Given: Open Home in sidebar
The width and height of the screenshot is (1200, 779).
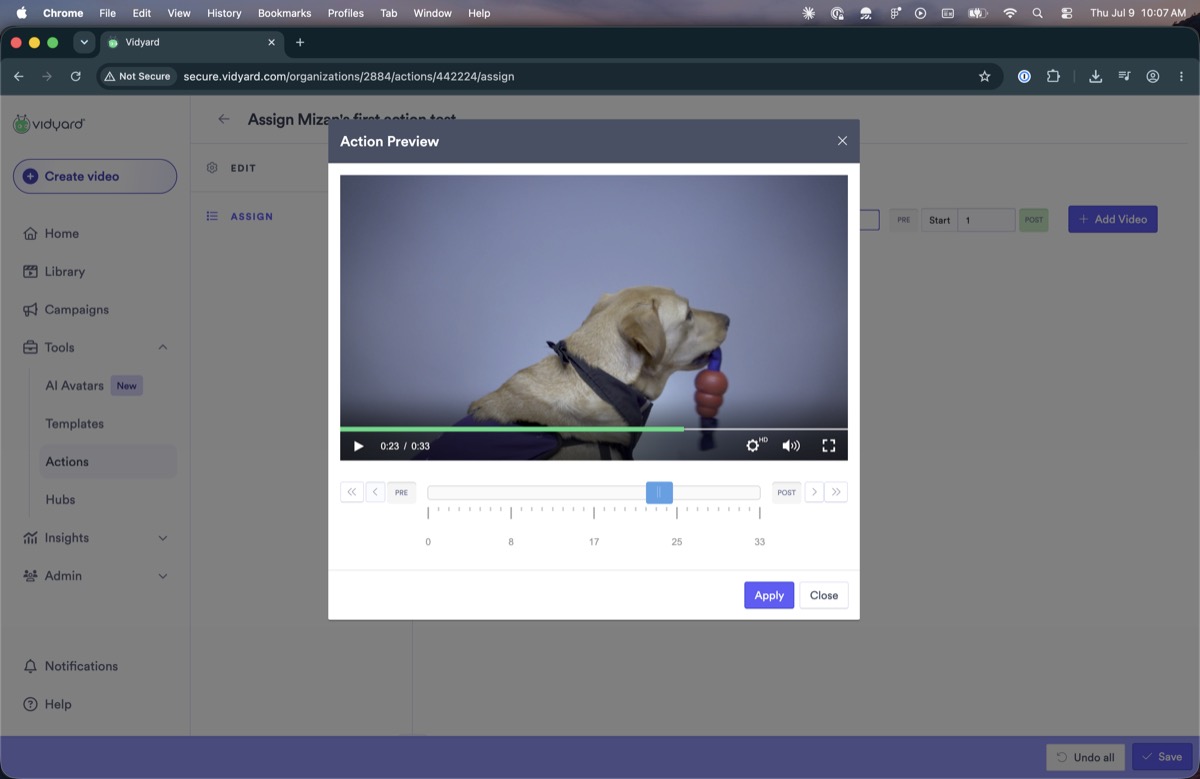Looking at the screenshot, I should [61, 233].
